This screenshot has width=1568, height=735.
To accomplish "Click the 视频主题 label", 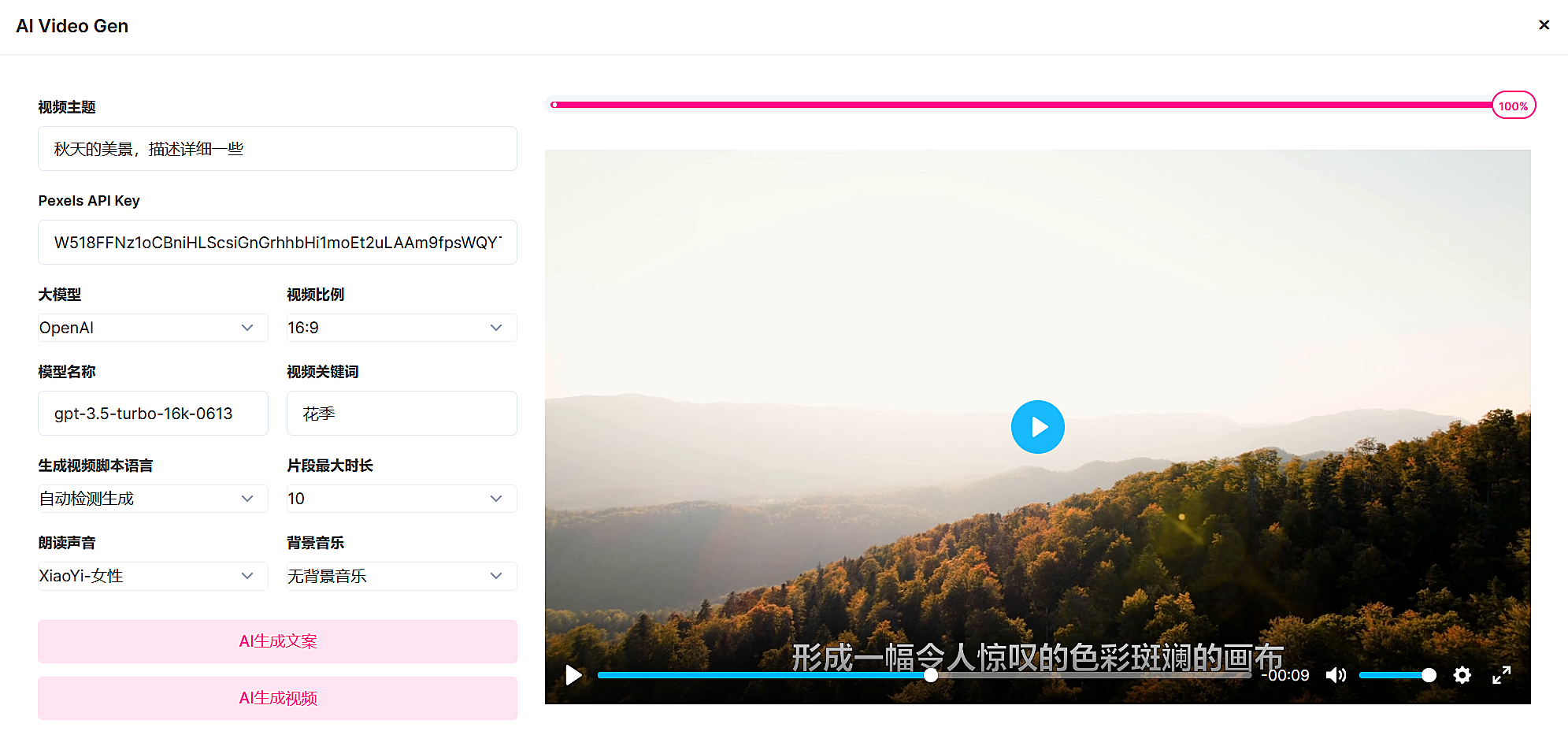I will click(67, 107).
